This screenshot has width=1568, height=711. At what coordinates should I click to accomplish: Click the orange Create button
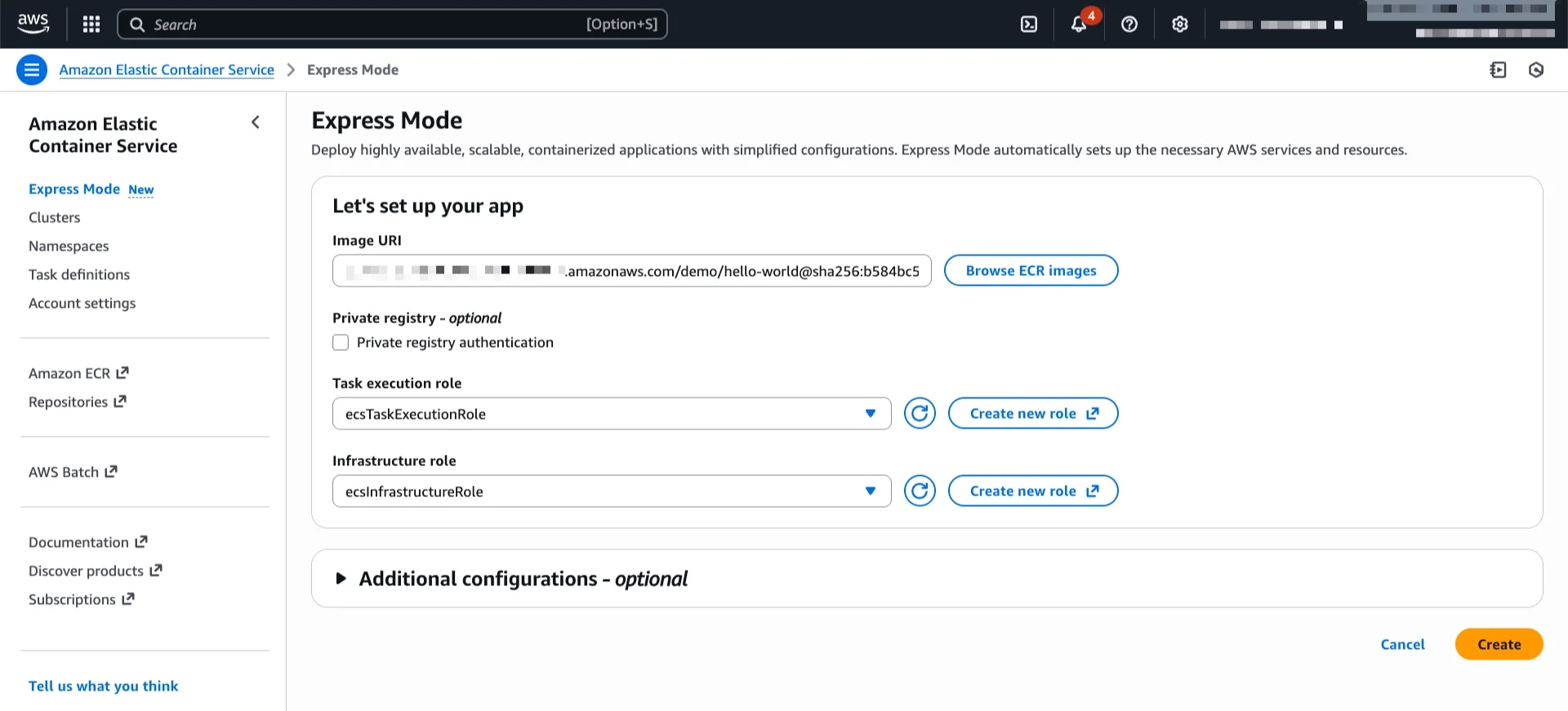click(x=1499, y=644)
